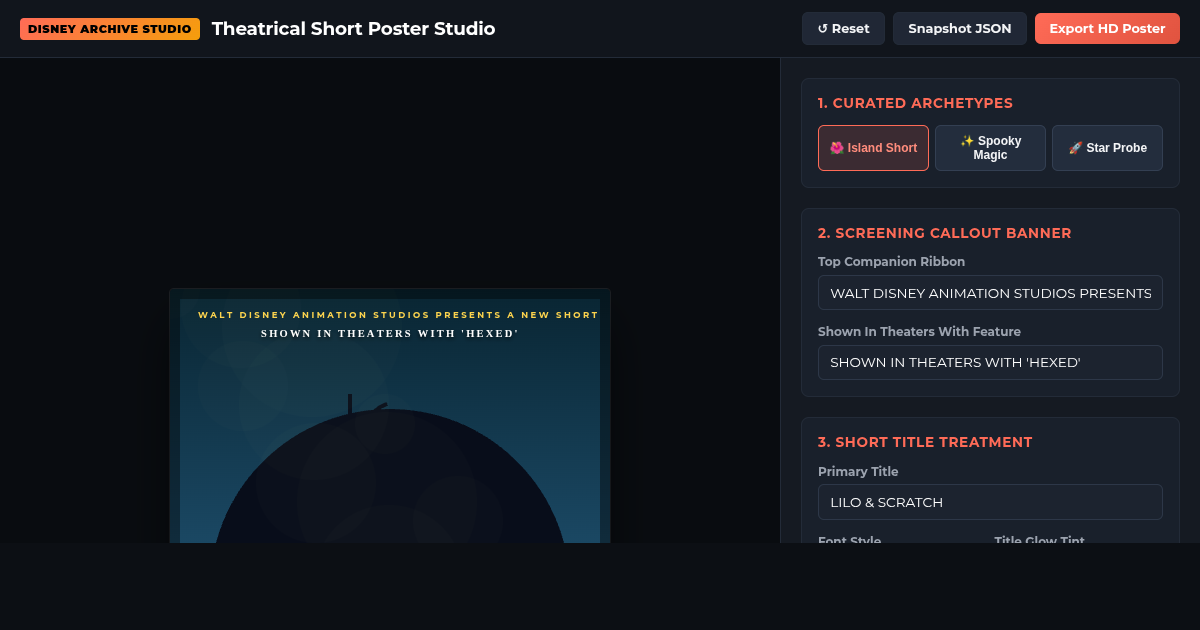Select the Star Probe archetype
Screen dimensions: 1200x630
click(1107, 148)
